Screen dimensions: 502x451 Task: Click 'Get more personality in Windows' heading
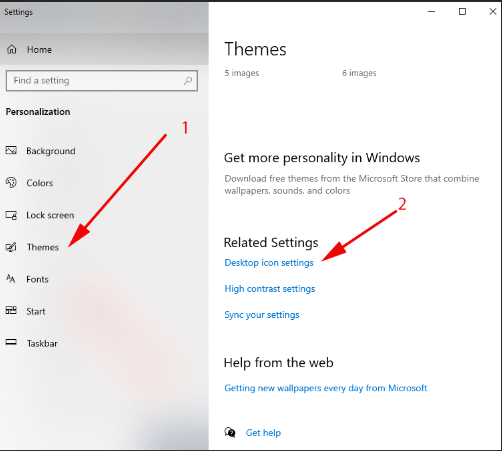322,158
